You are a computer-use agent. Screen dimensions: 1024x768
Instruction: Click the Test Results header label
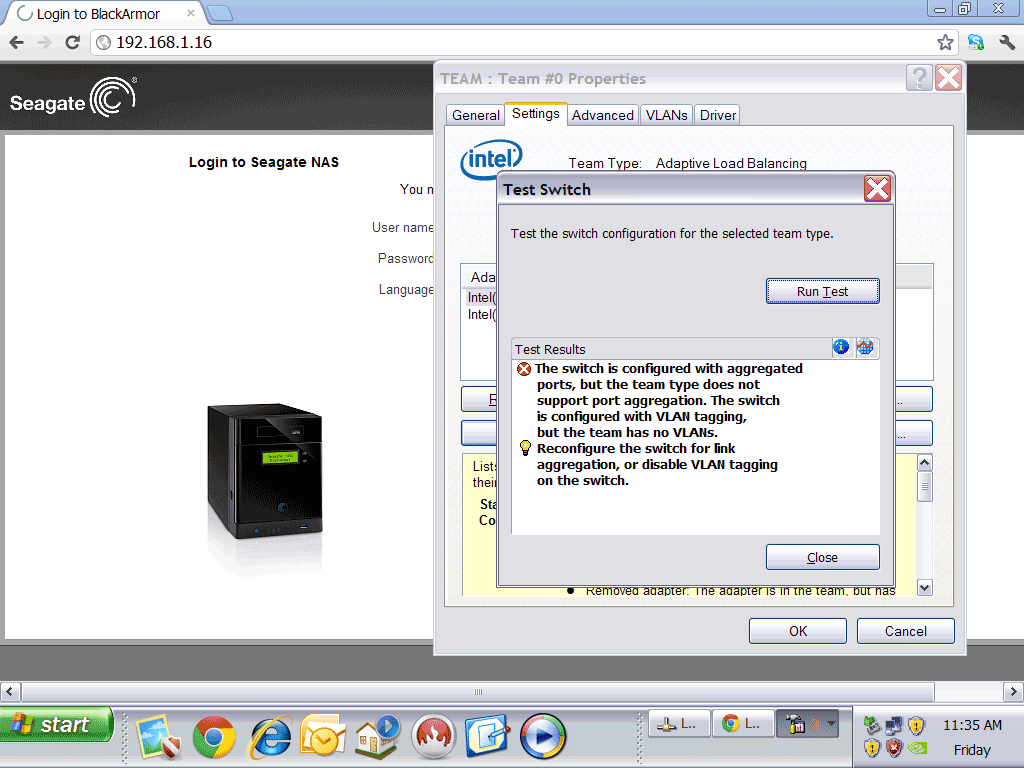tap(550, 349)
